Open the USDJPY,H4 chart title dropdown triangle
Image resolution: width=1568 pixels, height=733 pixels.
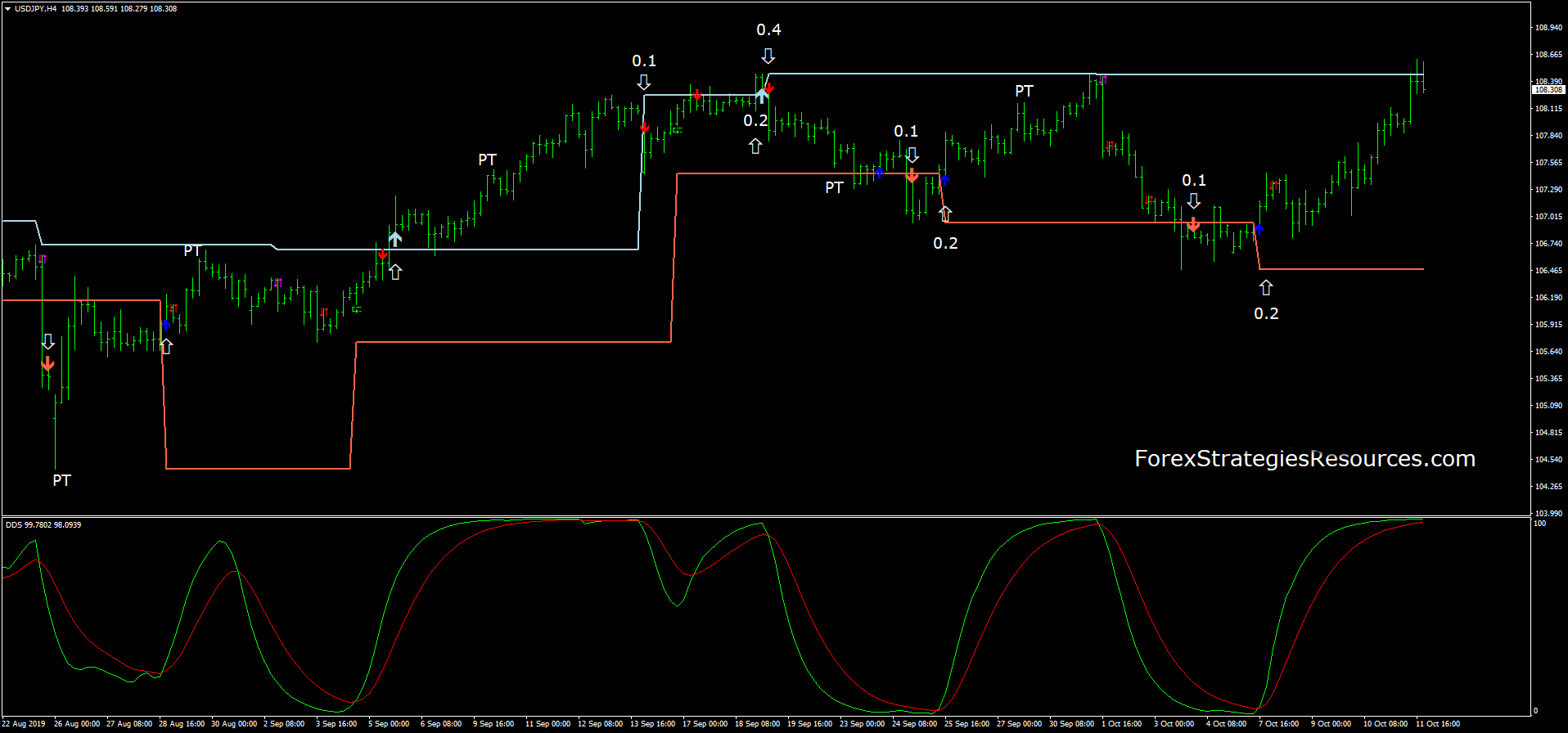pos(7,9)
